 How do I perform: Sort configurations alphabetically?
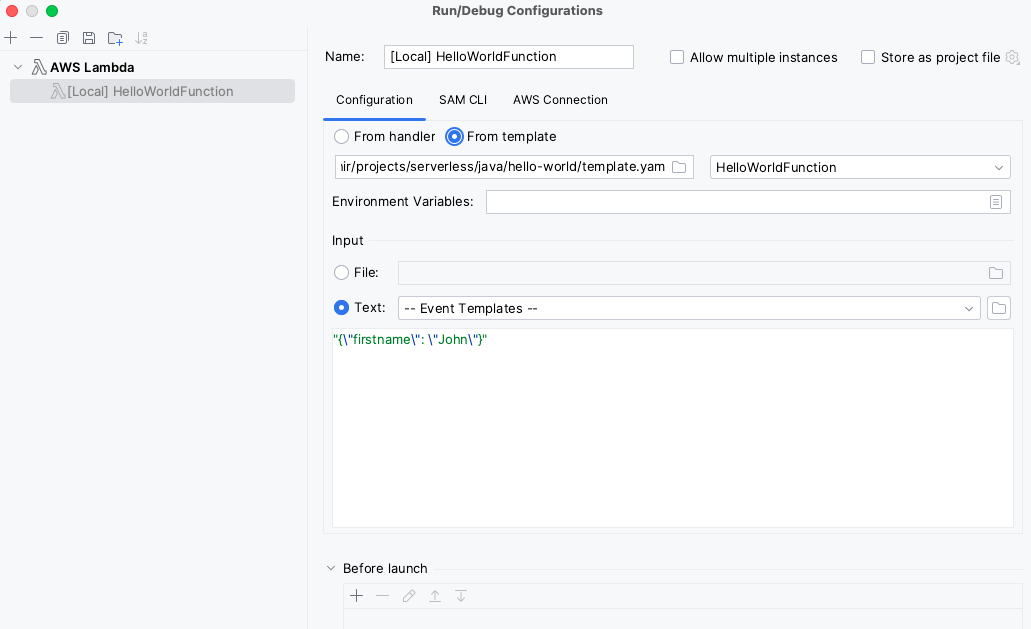[141, 38]
